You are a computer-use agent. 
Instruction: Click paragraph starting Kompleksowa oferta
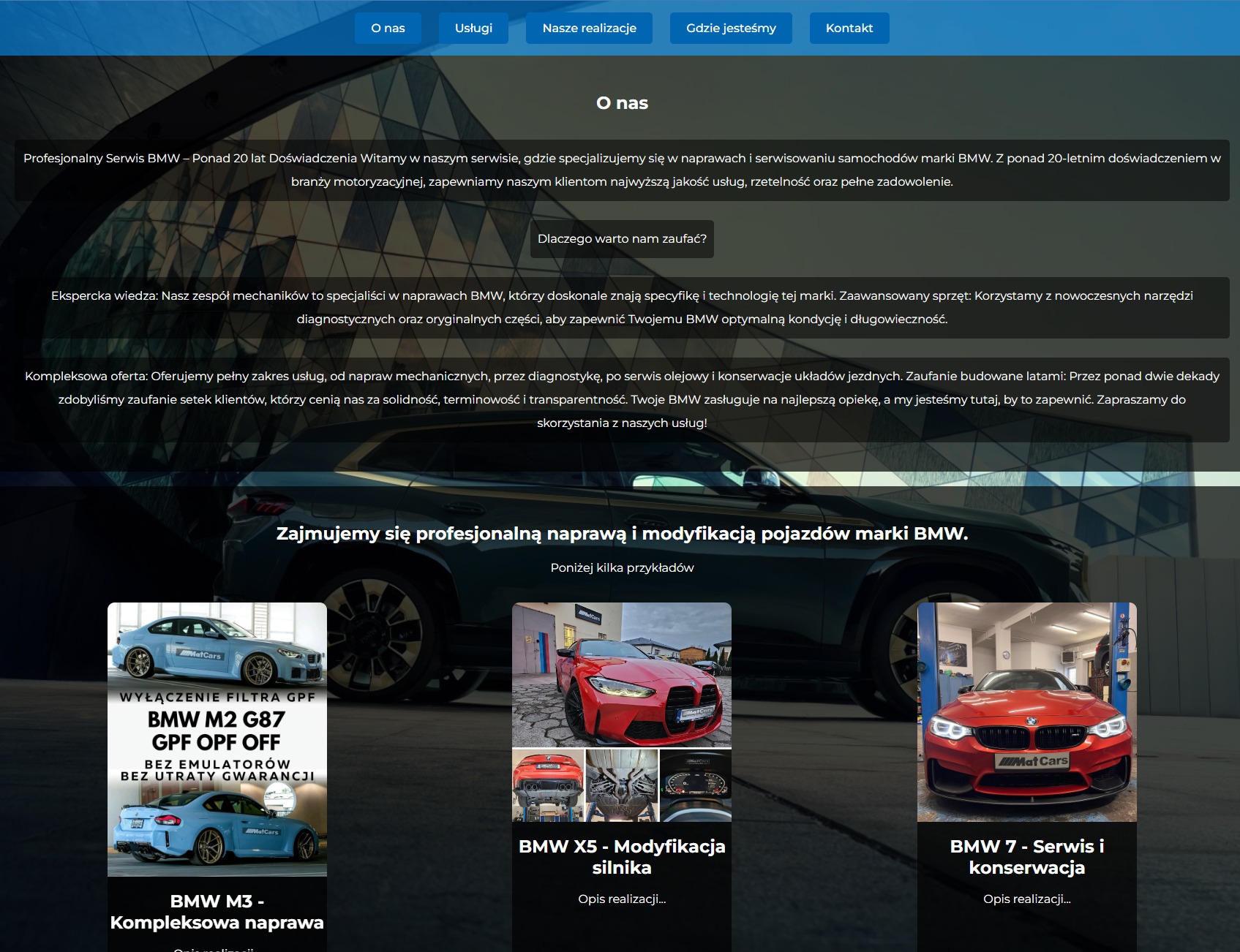tap(622, 399)
